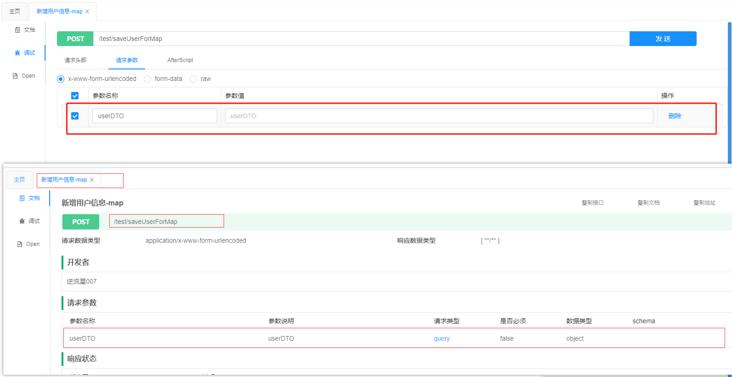
Task: Open the POST method dropdown in the debug panel
Action: [75, 39]
